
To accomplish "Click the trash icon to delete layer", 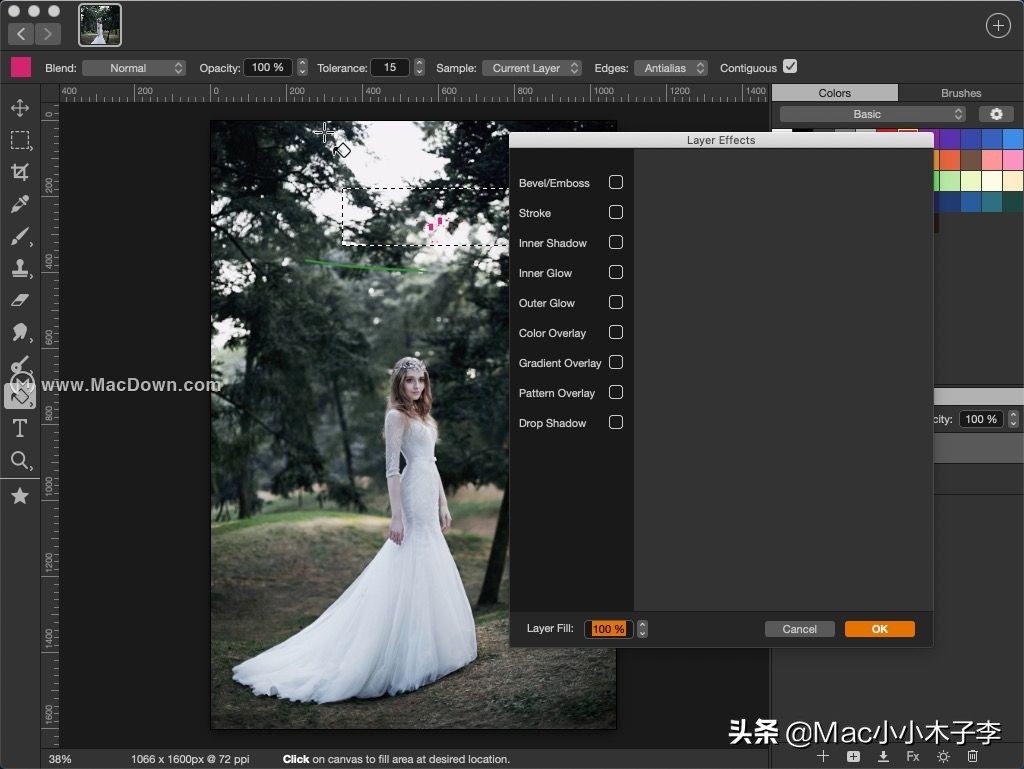I will [x=971, y=757].
